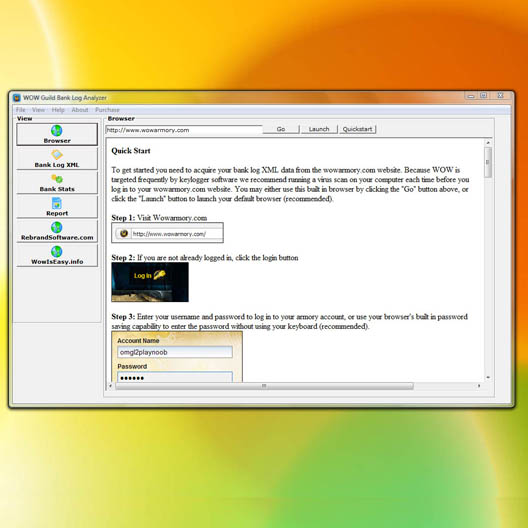The width and height of the screenshot is (528, 528).
Task: Click the vertical scrollbar thumb
Action: (488, 162)
